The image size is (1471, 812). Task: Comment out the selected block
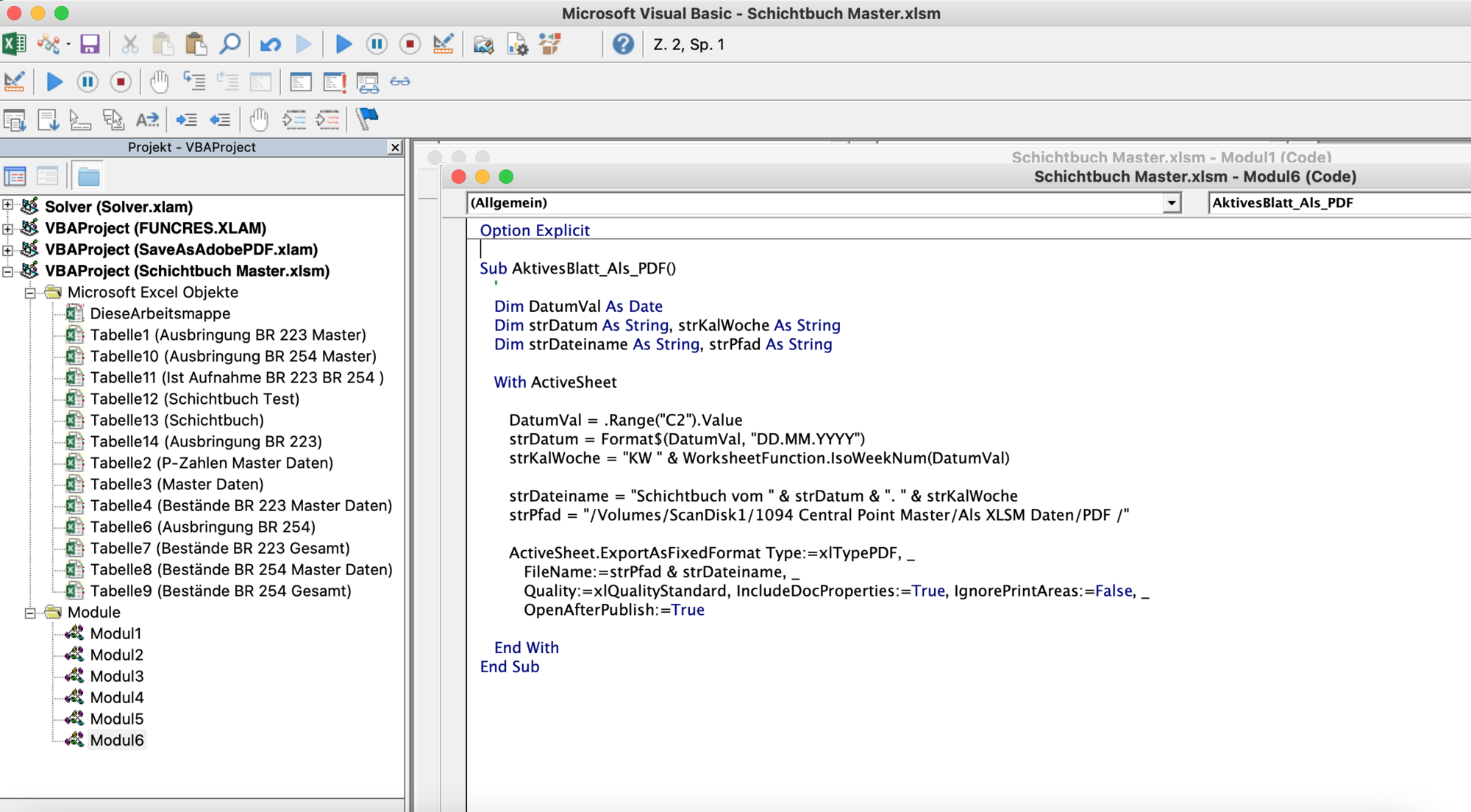point(294,119)
